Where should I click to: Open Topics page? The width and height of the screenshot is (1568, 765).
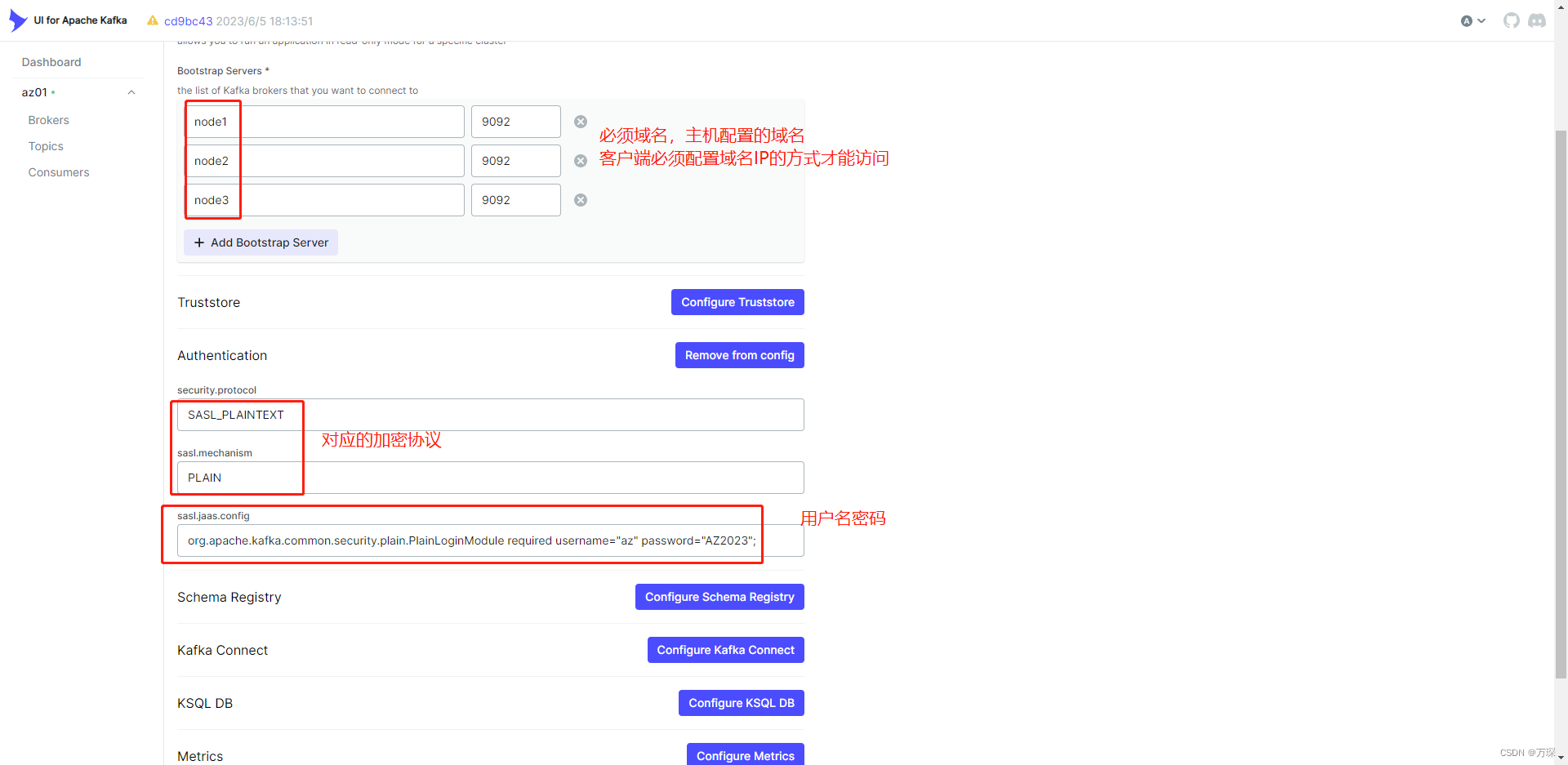tap(46, 146)
